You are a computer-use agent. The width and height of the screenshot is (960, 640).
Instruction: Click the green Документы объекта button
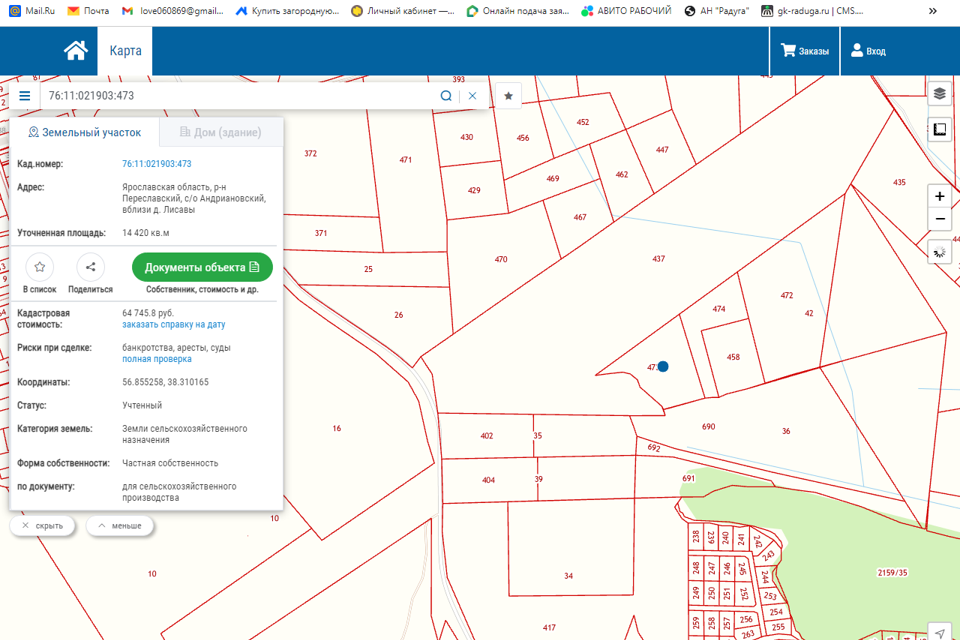coord(202,267)
